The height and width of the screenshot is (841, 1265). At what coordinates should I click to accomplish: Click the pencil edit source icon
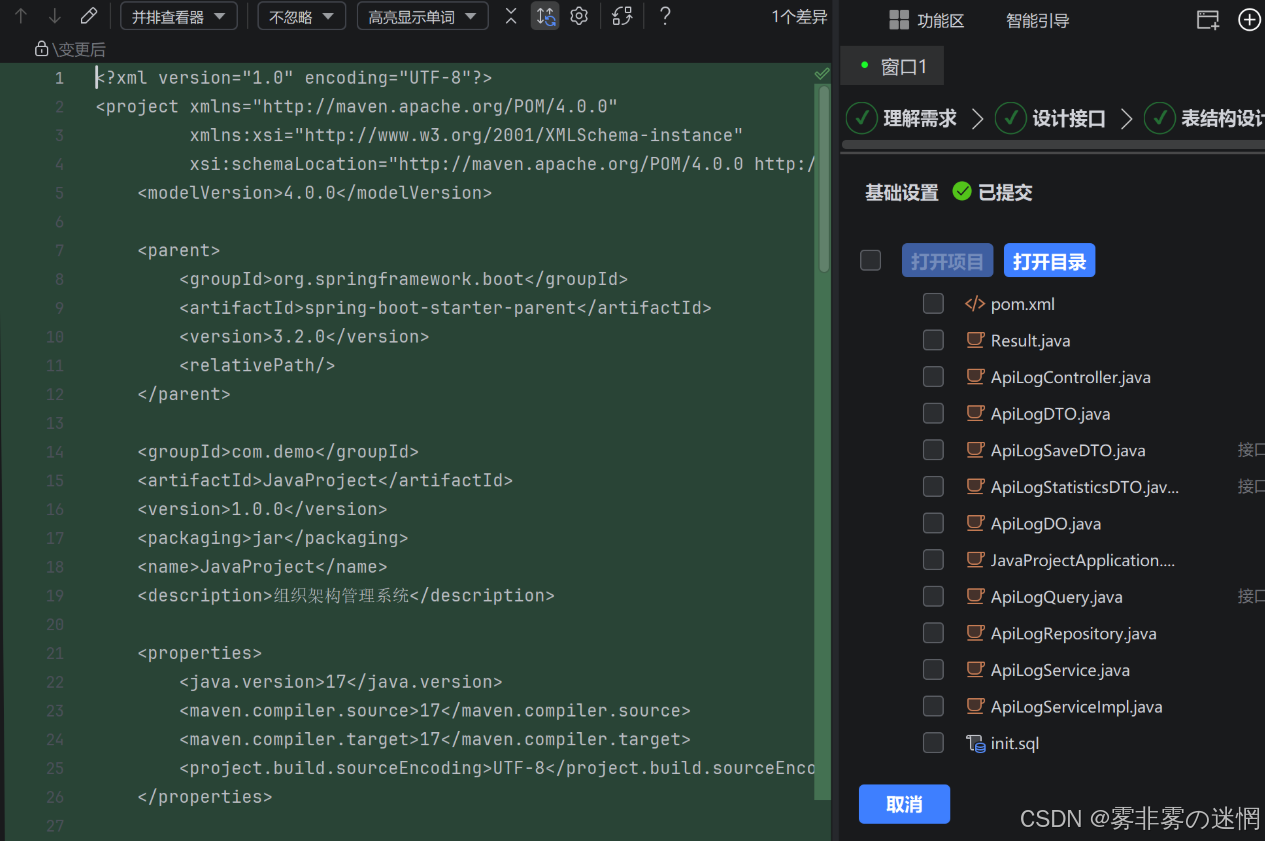tap(88, 16)
